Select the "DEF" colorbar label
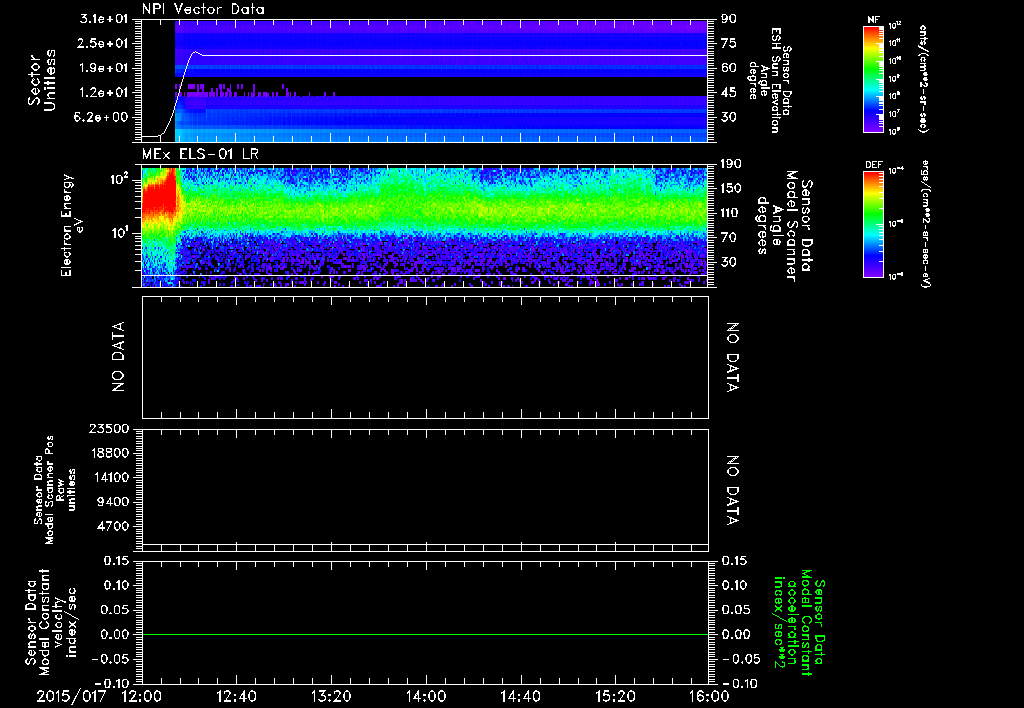The width and height of the screenshot is (1024, 708). (x=874, y=165)
